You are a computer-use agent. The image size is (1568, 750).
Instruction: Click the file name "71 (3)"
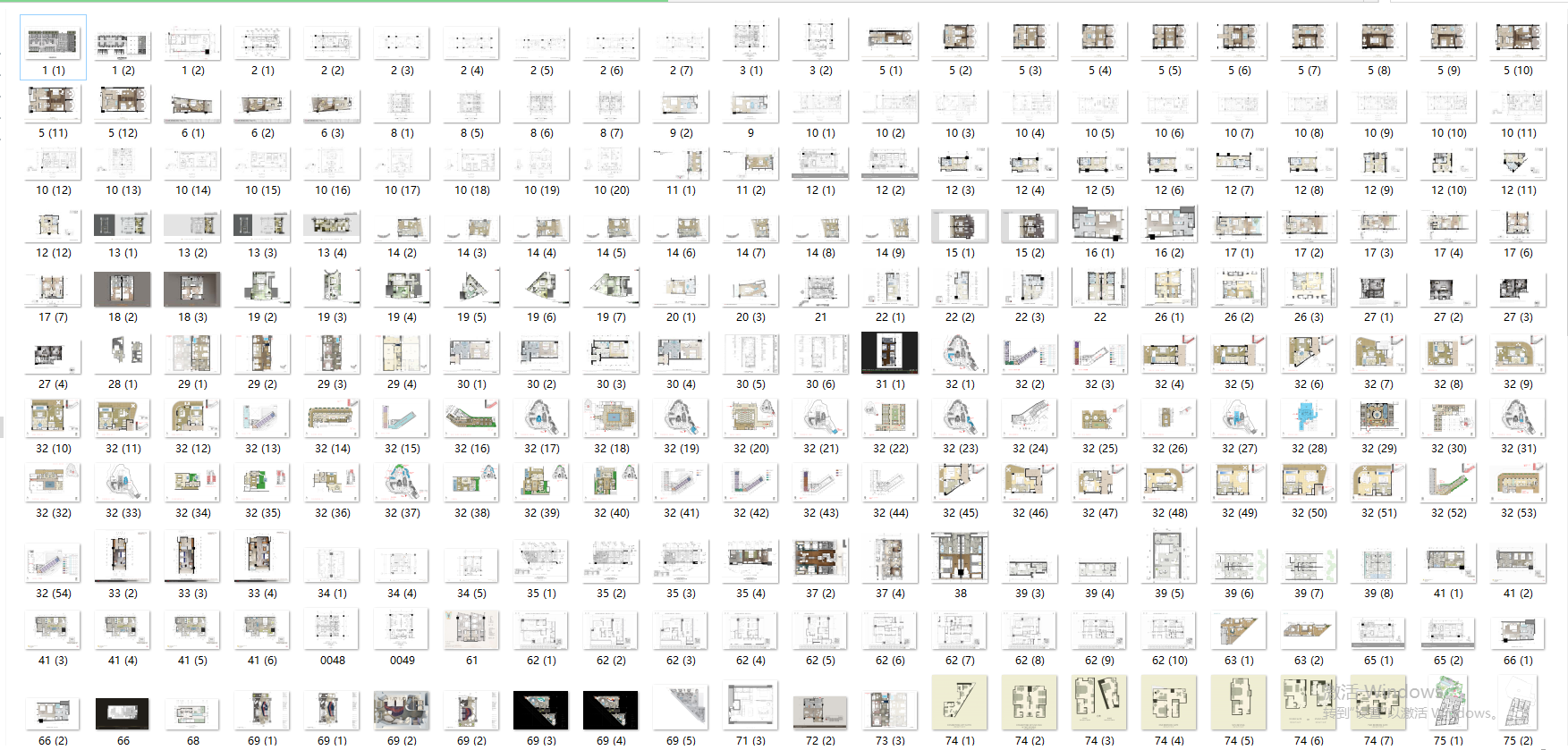tap(750, 740)
